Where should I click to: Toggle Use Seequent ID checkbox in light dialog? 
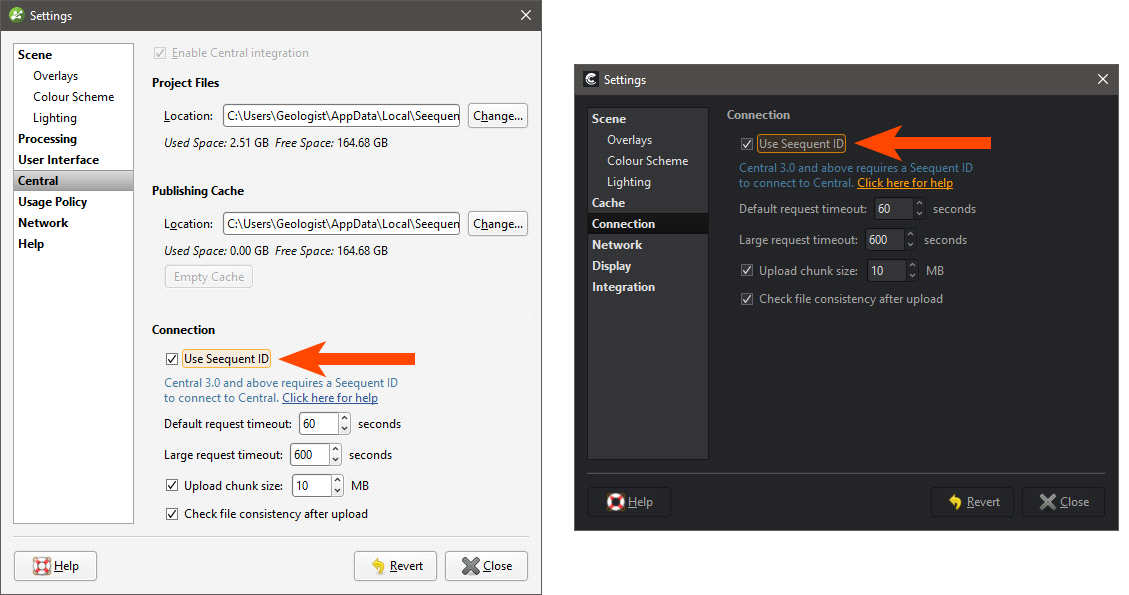172,359
